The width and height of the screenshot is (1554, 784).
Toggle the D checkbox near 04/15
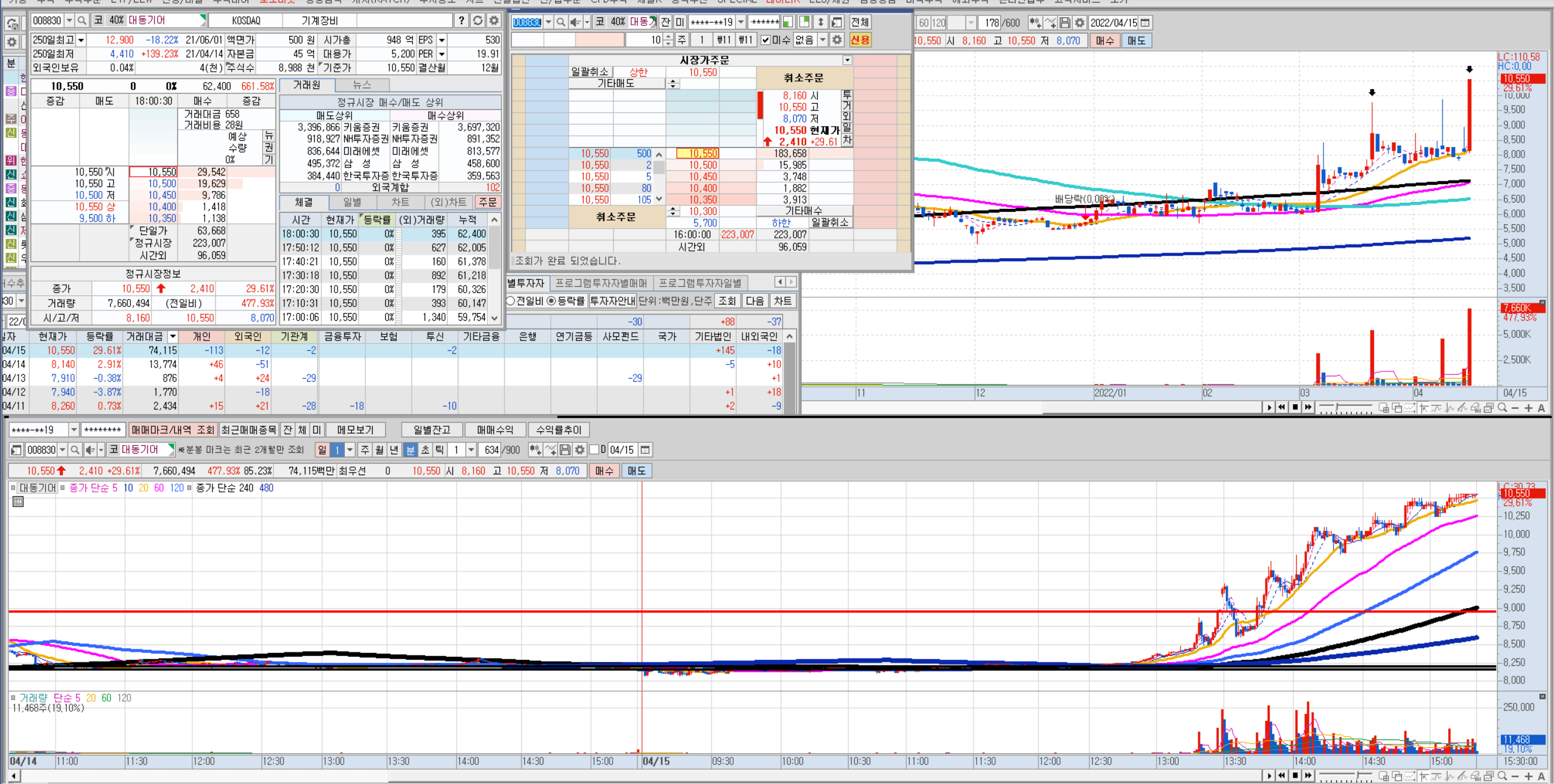tap(595, 450)
